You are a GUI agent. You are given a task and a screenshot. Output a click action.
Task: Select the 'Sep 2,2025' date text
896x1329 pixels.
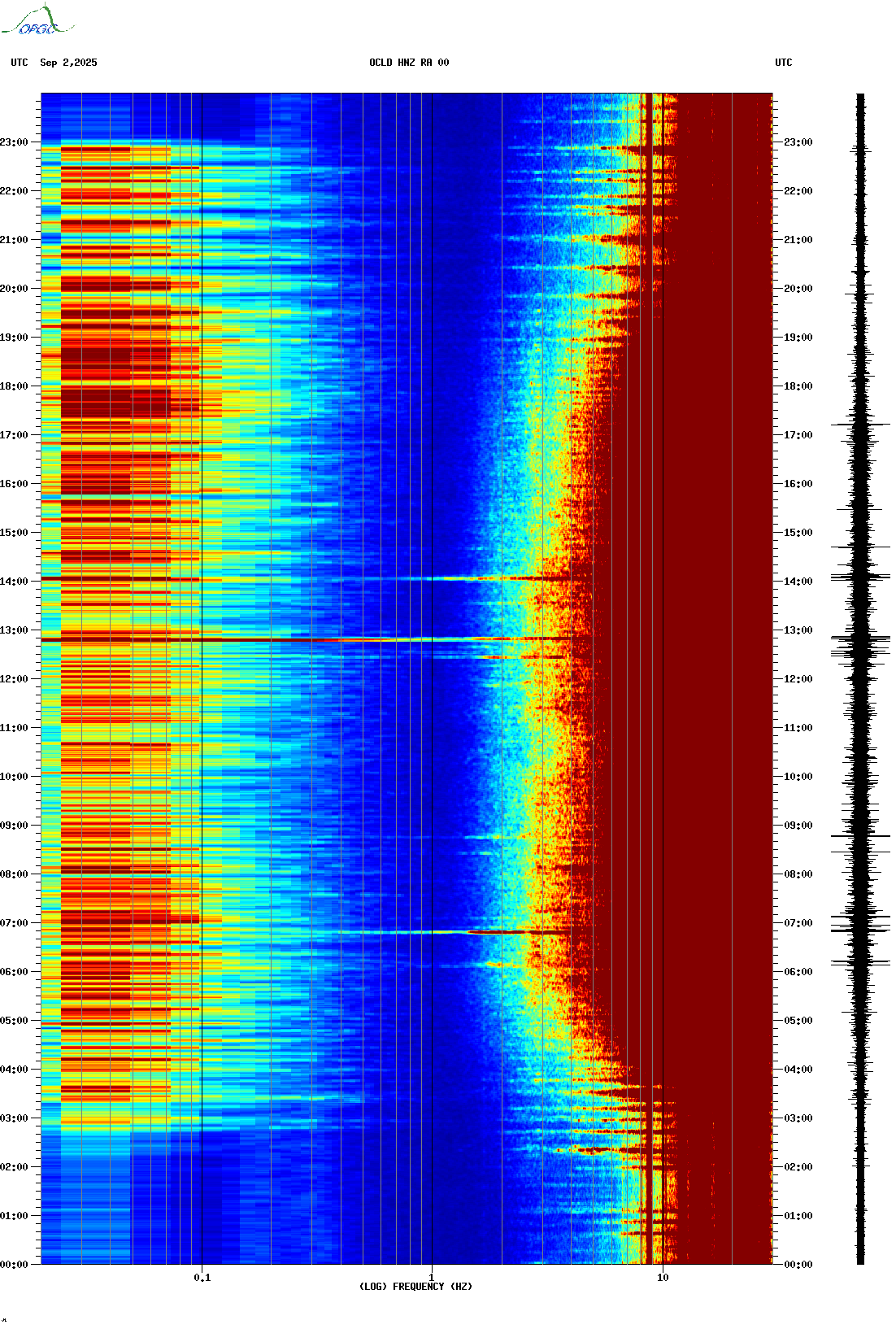[x=68, y=63]
